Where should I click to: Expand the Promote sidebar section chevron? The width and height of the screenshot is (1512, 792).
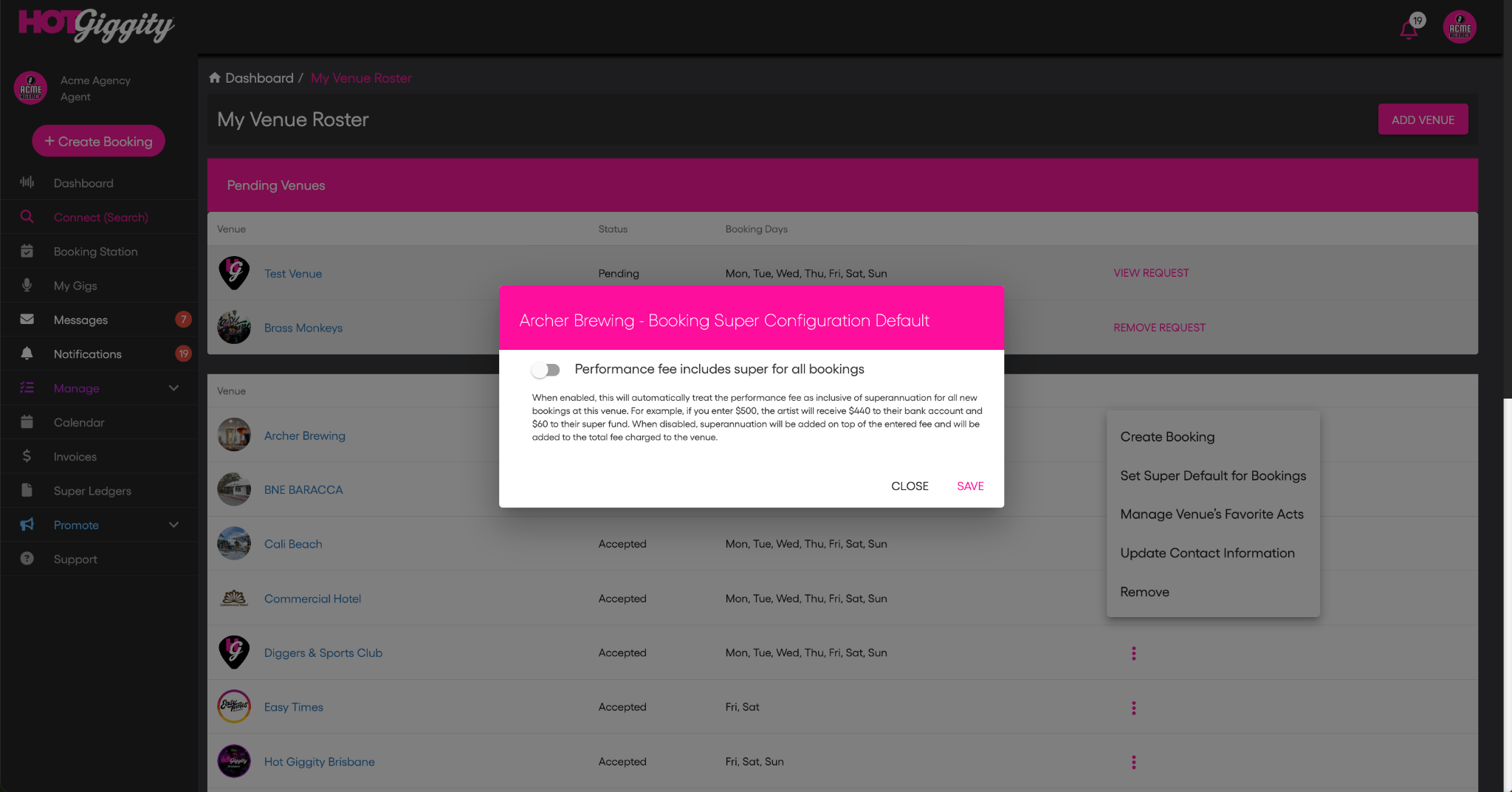click(174, 525)
